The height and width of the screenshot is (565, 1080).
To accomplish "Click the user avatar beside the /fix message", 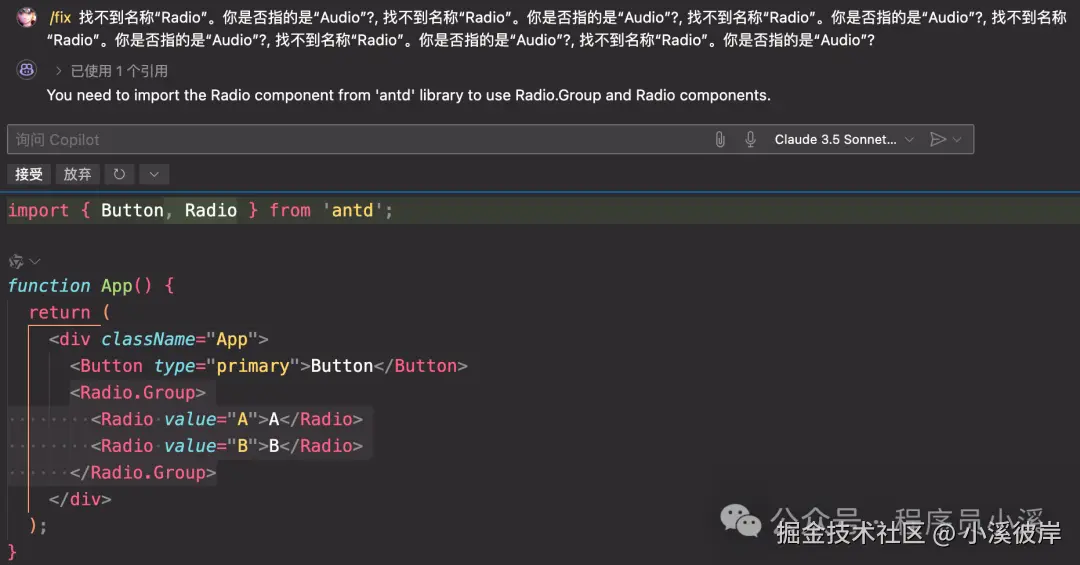I will pyautogui.click(x=27, y=17).
